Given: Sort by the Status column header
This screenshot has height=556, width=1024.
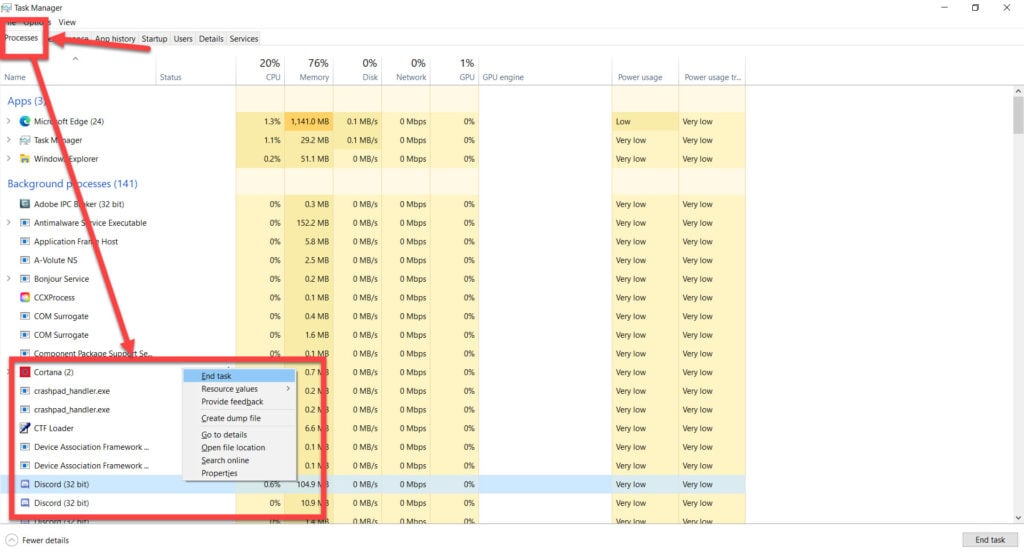Looking at the screenshot, I should 196,70.
